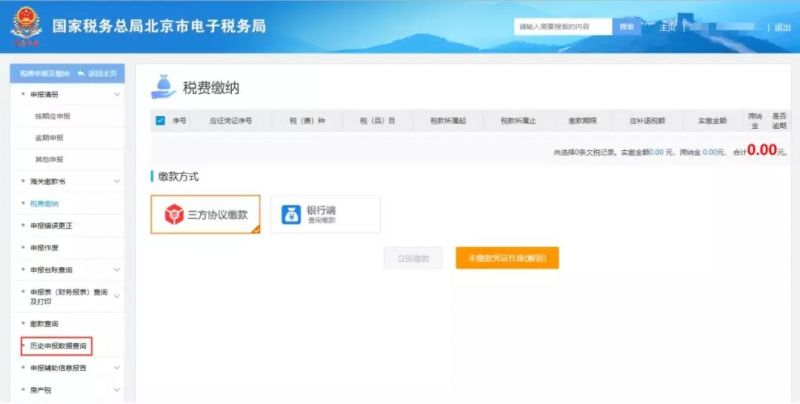The image size is (800, 404).
Task: Toggle the select-all checkbox in table header
Action: (160, 121)
